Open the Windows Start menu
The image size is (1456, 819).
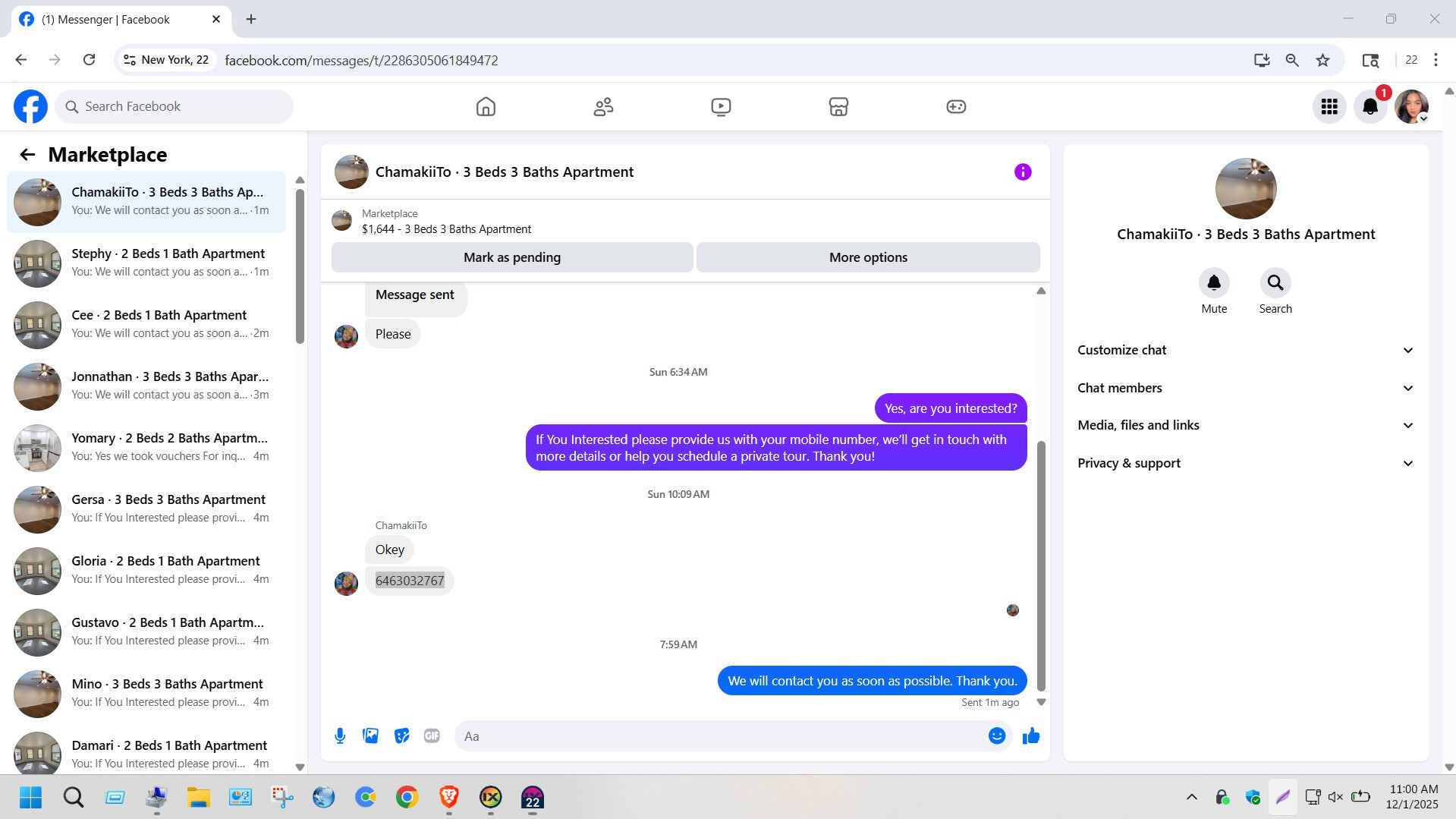(x=31, y=797)
